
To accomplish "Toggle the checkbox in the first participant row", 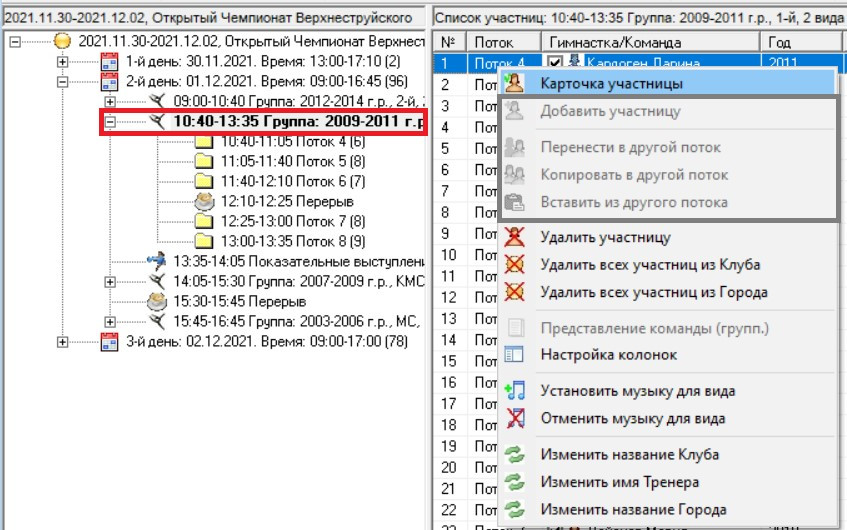I will pos(554,63).
